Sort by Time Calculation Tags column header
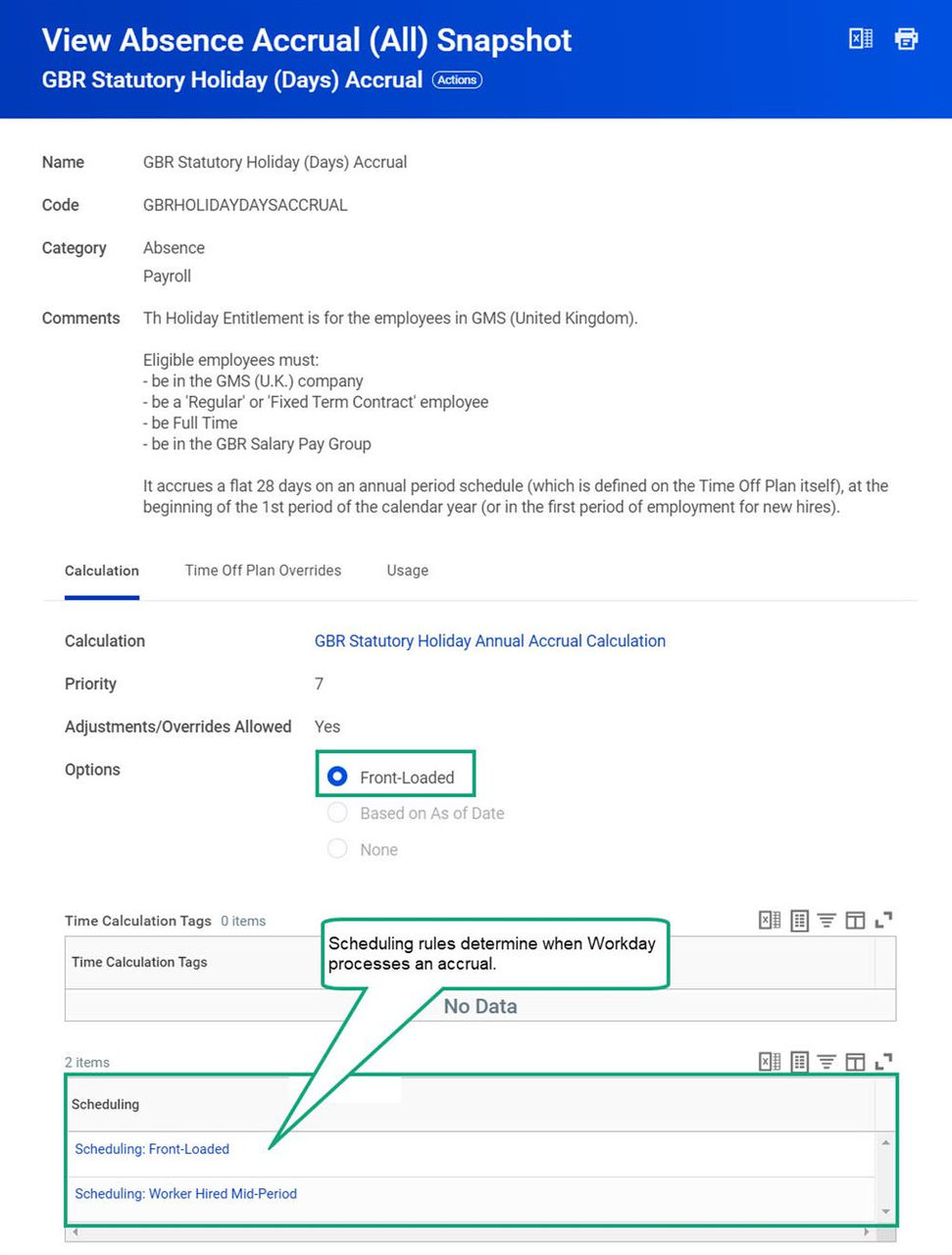This screenshot has height=1255, width=952. 139,962
